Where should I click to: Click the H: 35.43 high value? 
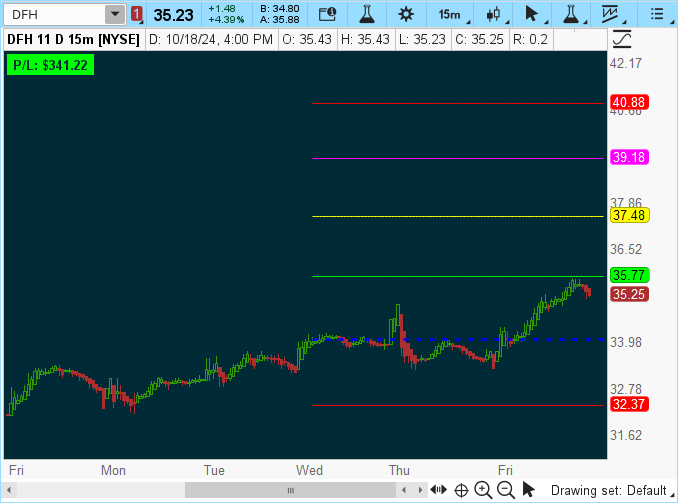click(365, 39)
